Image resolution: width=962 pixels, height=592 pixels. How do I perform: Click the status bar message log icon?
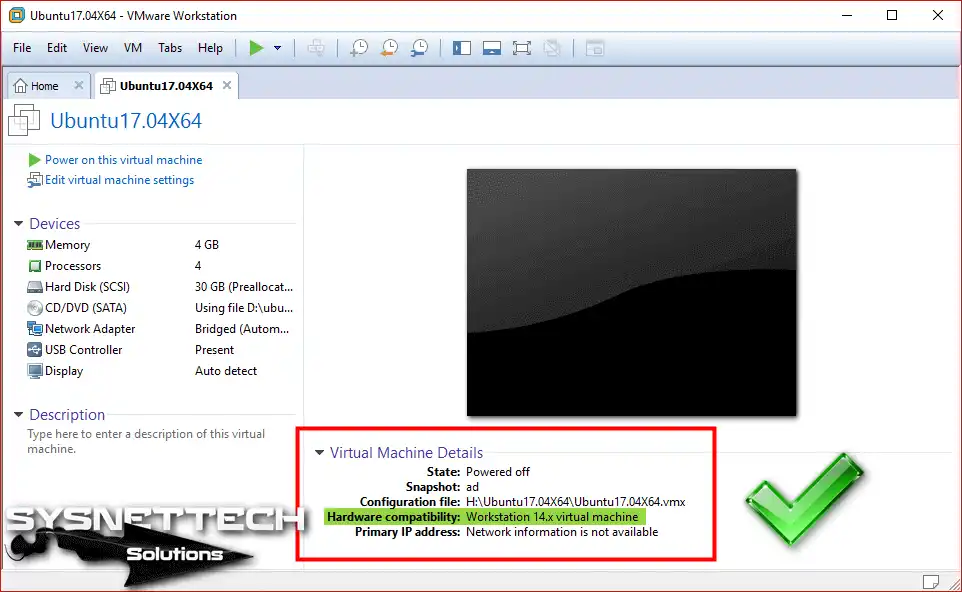point(931,581)
